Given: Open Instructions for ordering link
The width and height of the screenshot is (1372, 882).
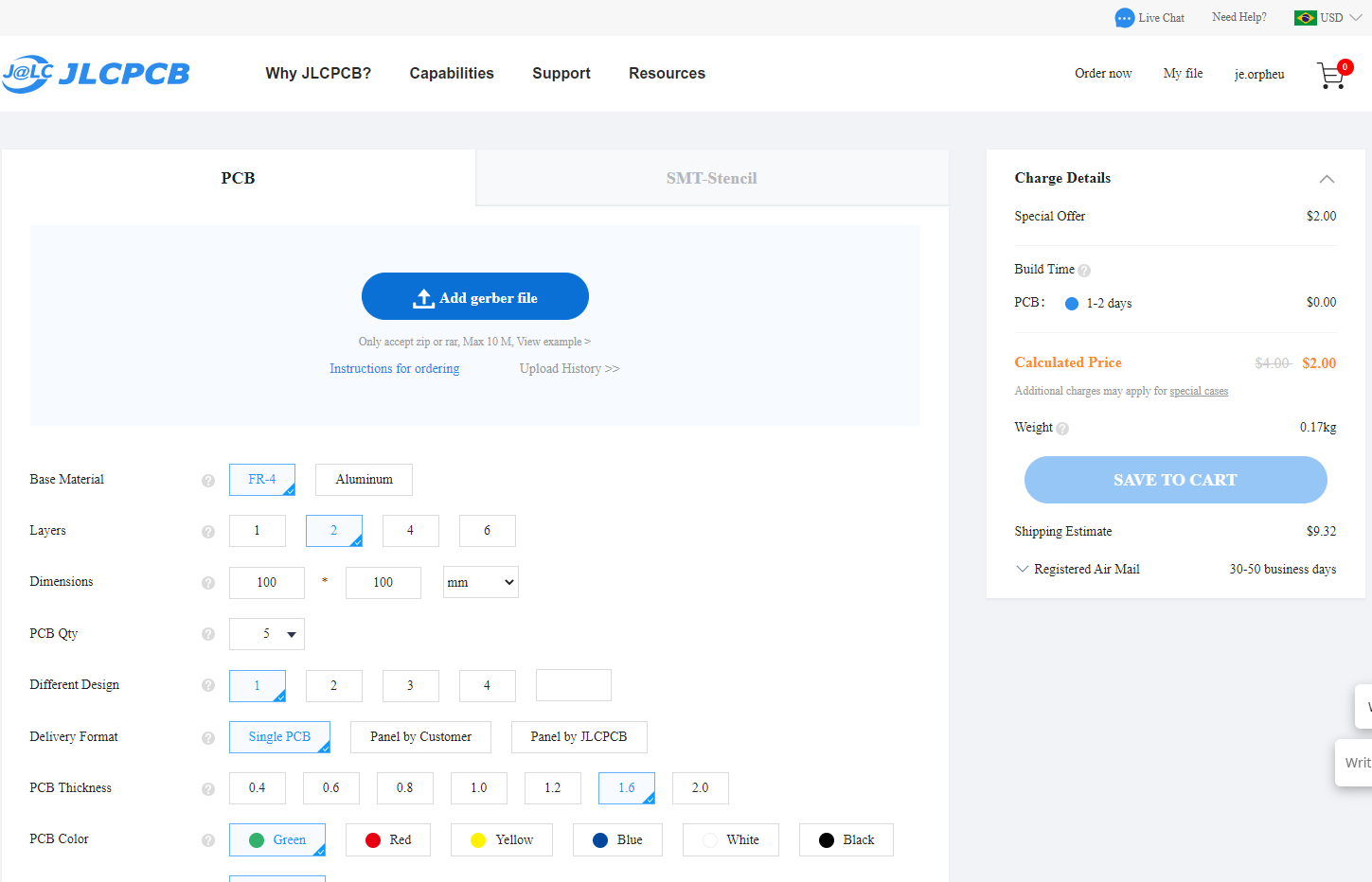Looking at the screenshot, I should 395,369.
